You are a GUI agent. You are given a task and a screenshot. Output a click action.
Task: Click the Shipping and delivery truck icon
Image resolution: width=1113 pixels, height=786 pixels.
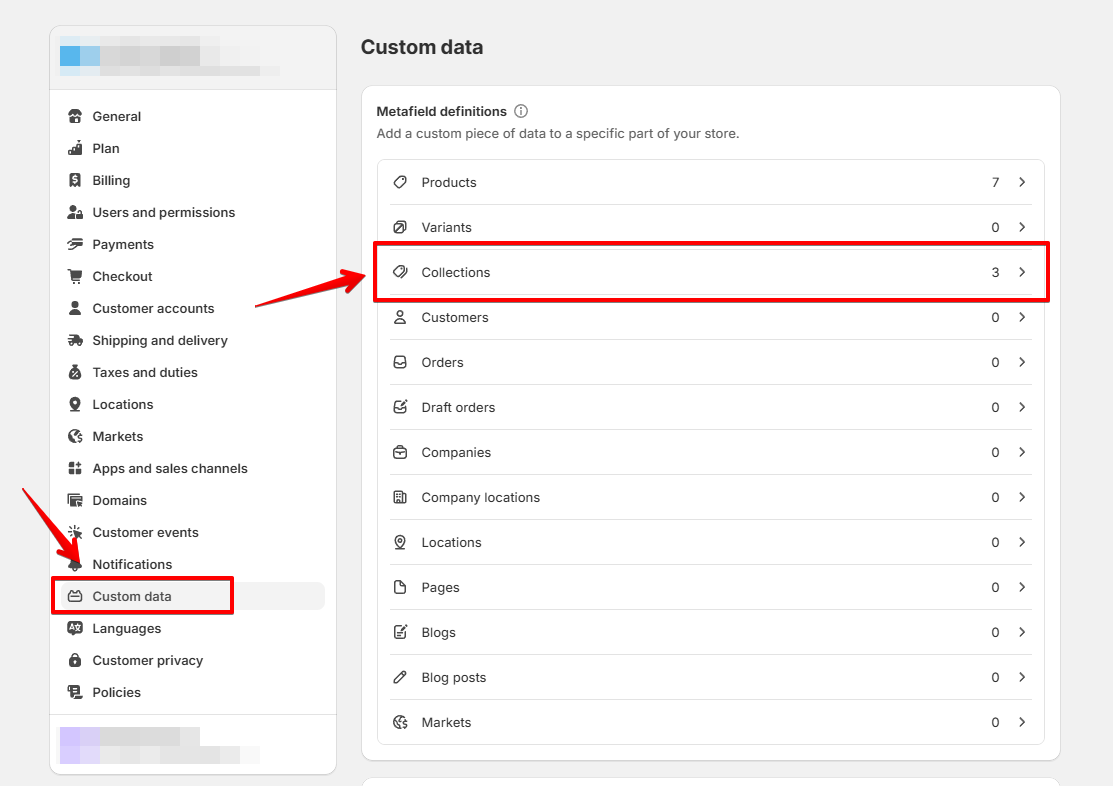pyautogui.click(x=75, y=340)
